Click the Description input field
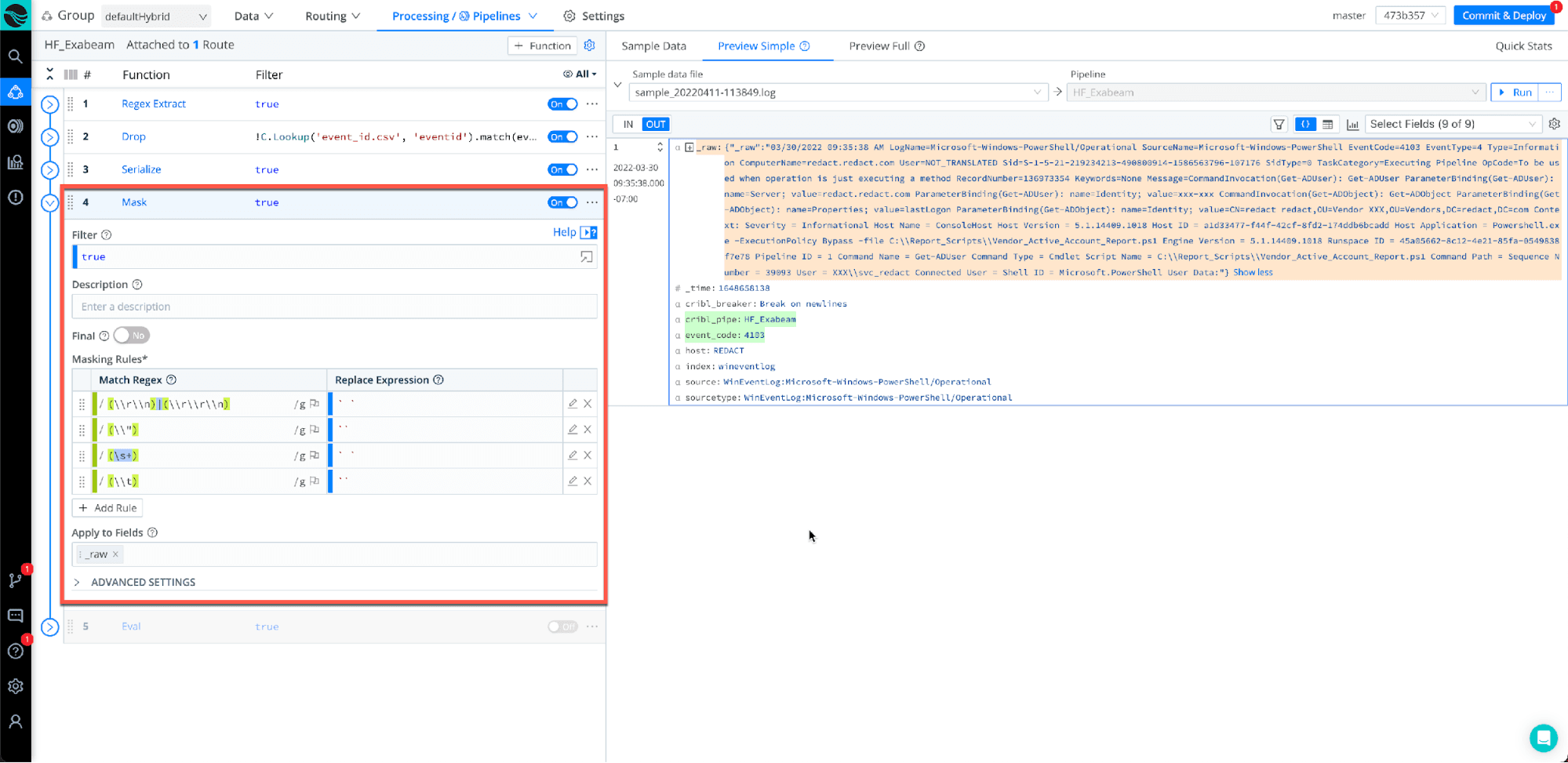This screenshot has width=1568, height=763. click(x=334, y=307)
